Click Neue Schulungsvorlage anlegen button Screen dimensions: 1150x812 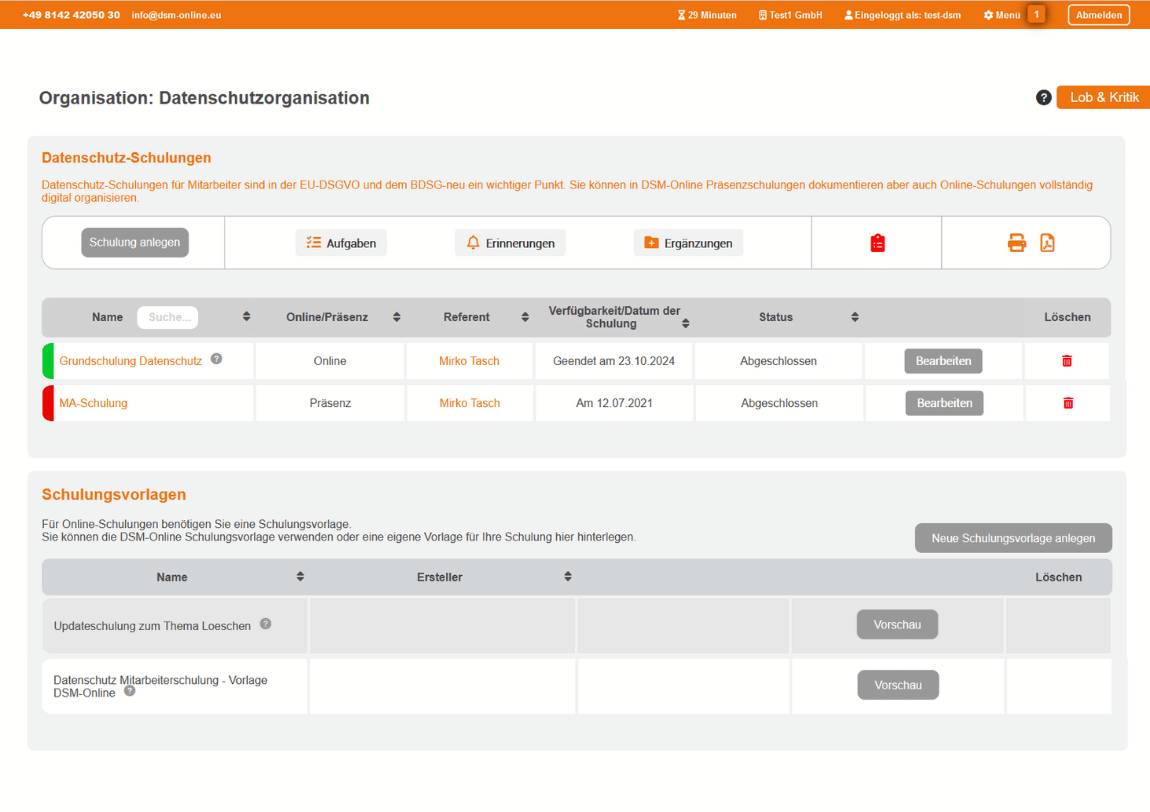coord(1012,538)
